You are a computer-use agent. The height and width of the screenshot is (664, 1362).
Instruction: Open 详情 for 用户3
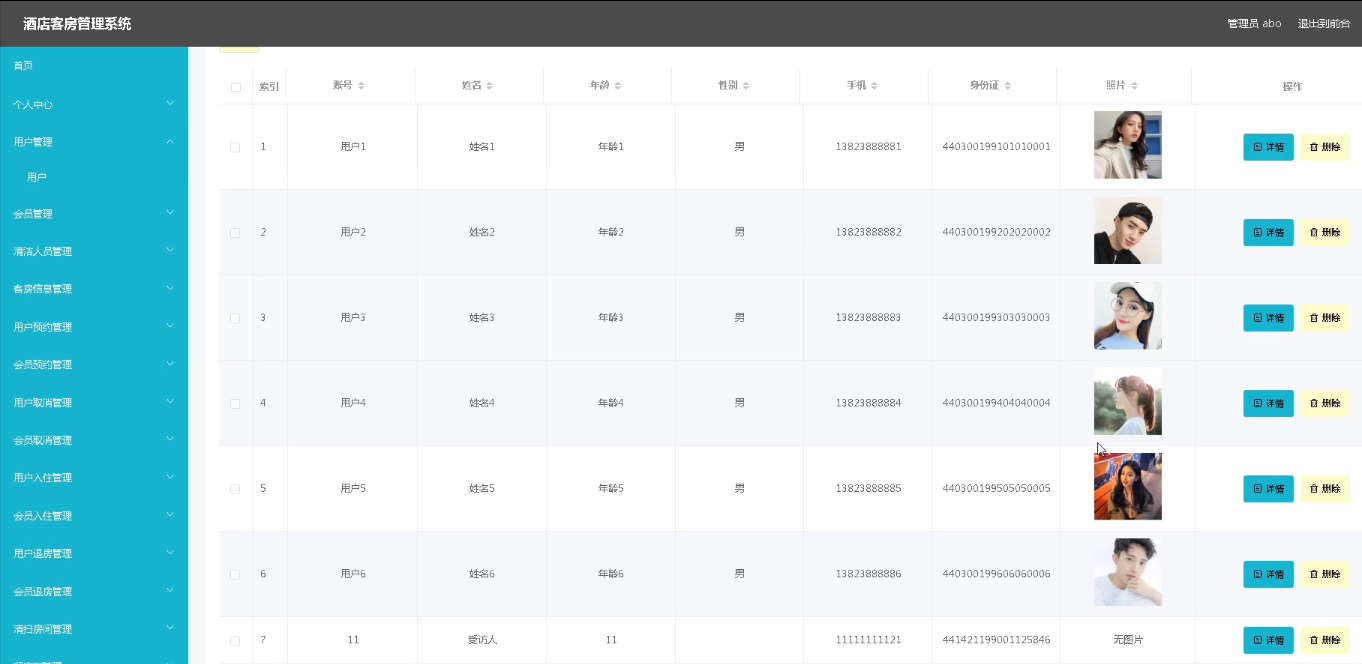1268,318
